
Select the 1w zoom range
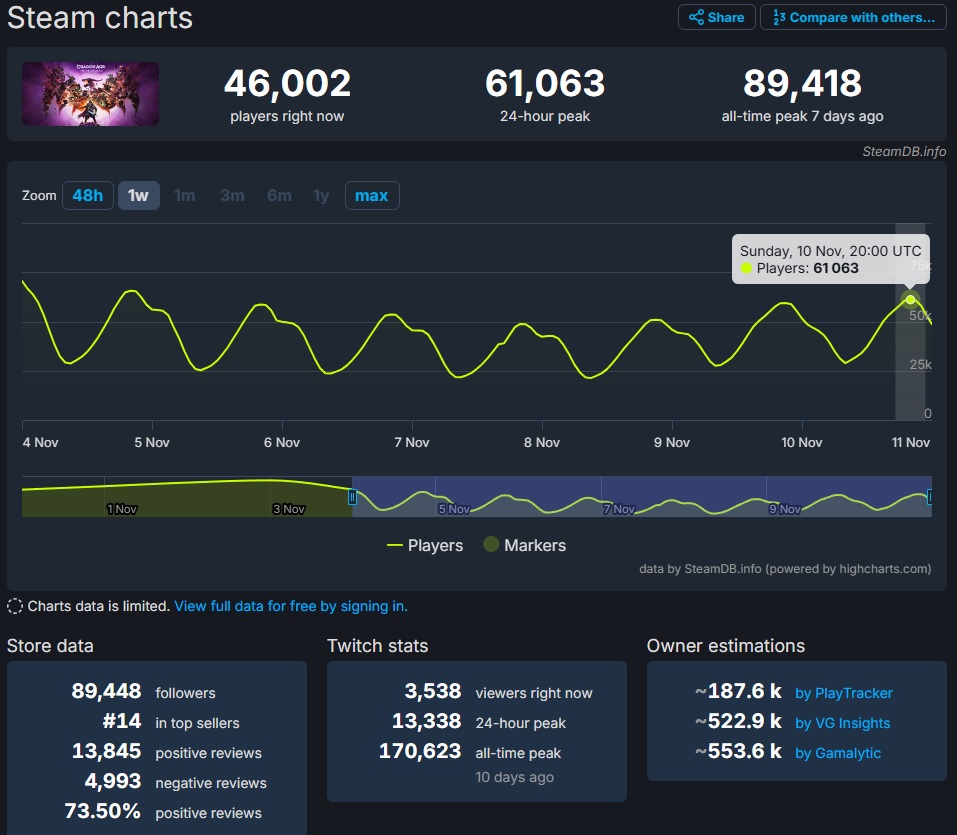139,195
